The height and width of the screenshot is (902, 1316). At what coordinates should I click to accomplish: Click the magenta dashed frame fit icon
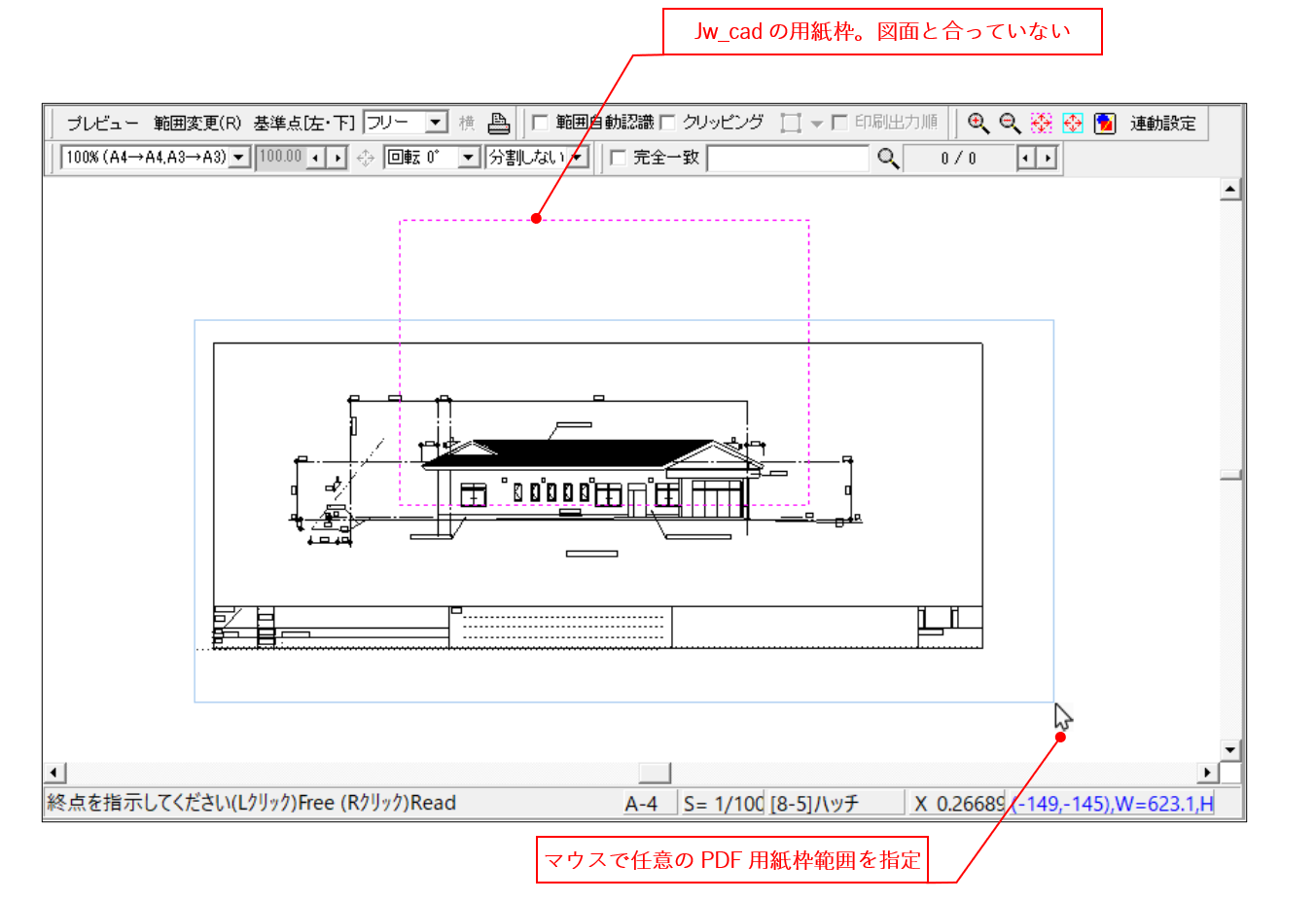1041,123
